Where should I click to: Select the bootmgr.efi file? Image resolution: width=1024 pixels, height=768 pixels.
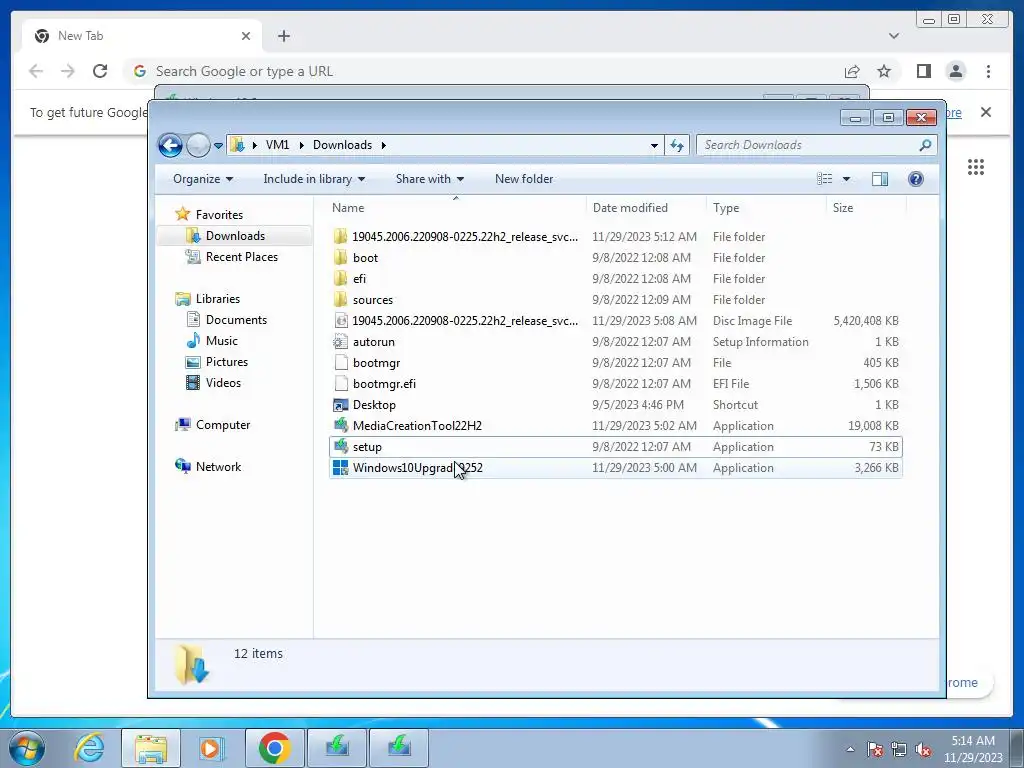point(616,383)
